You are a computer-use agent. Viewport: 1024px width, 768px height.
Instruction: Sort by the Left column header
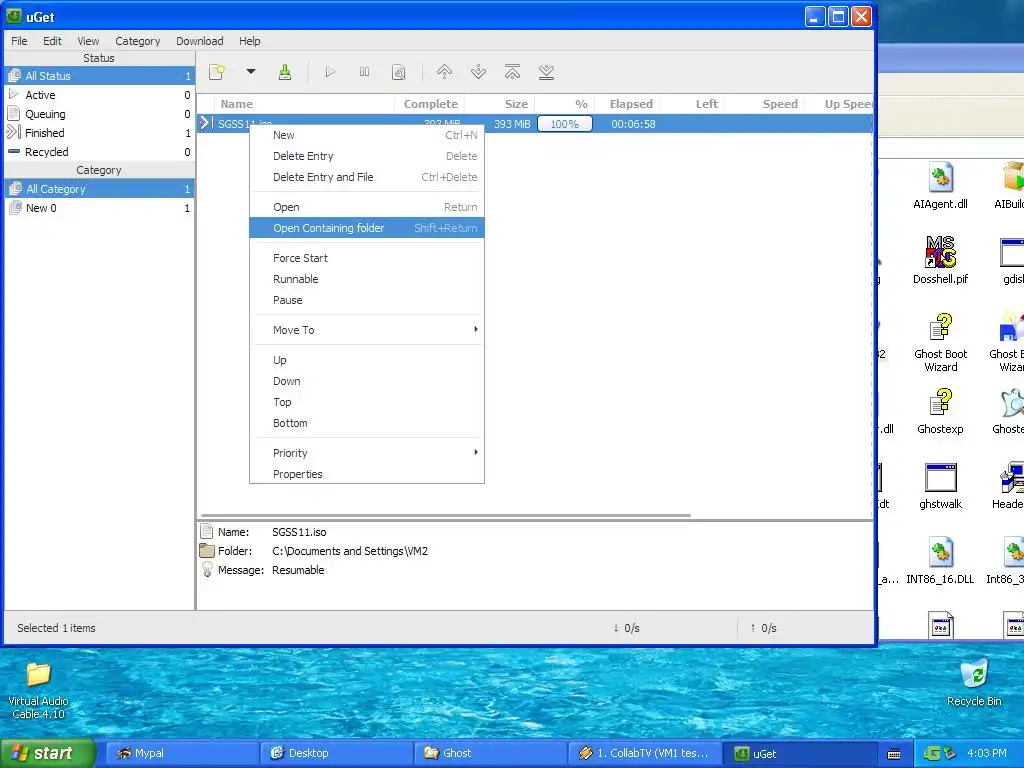(692, 104)
